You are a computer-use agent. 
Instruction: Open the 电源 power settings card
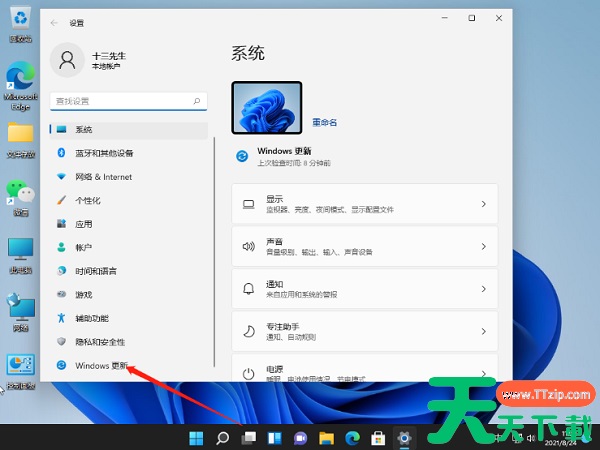(365, 368)
